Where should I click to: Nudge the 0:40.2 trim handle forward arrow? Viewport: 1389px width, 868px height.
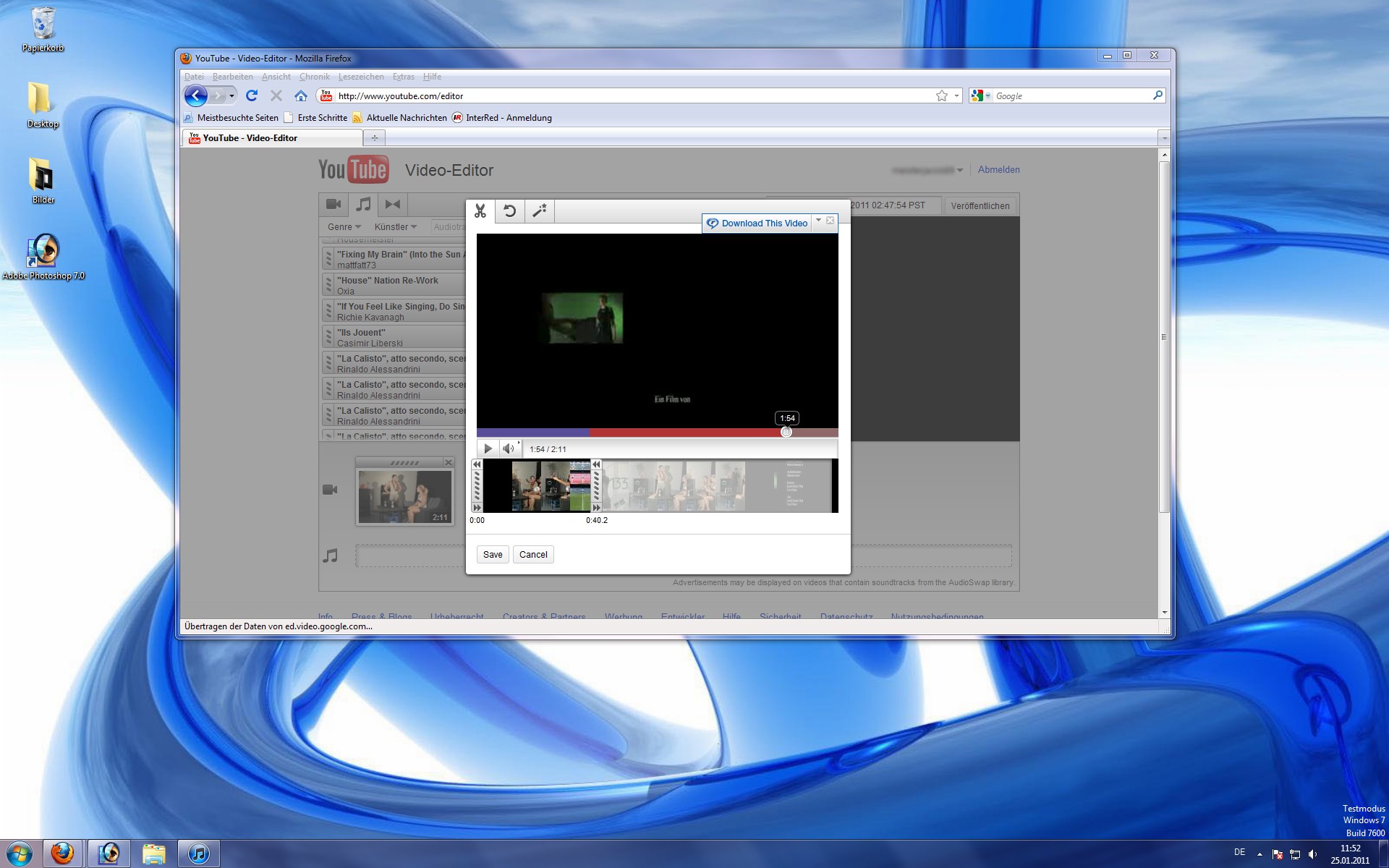tap(596, 508)
